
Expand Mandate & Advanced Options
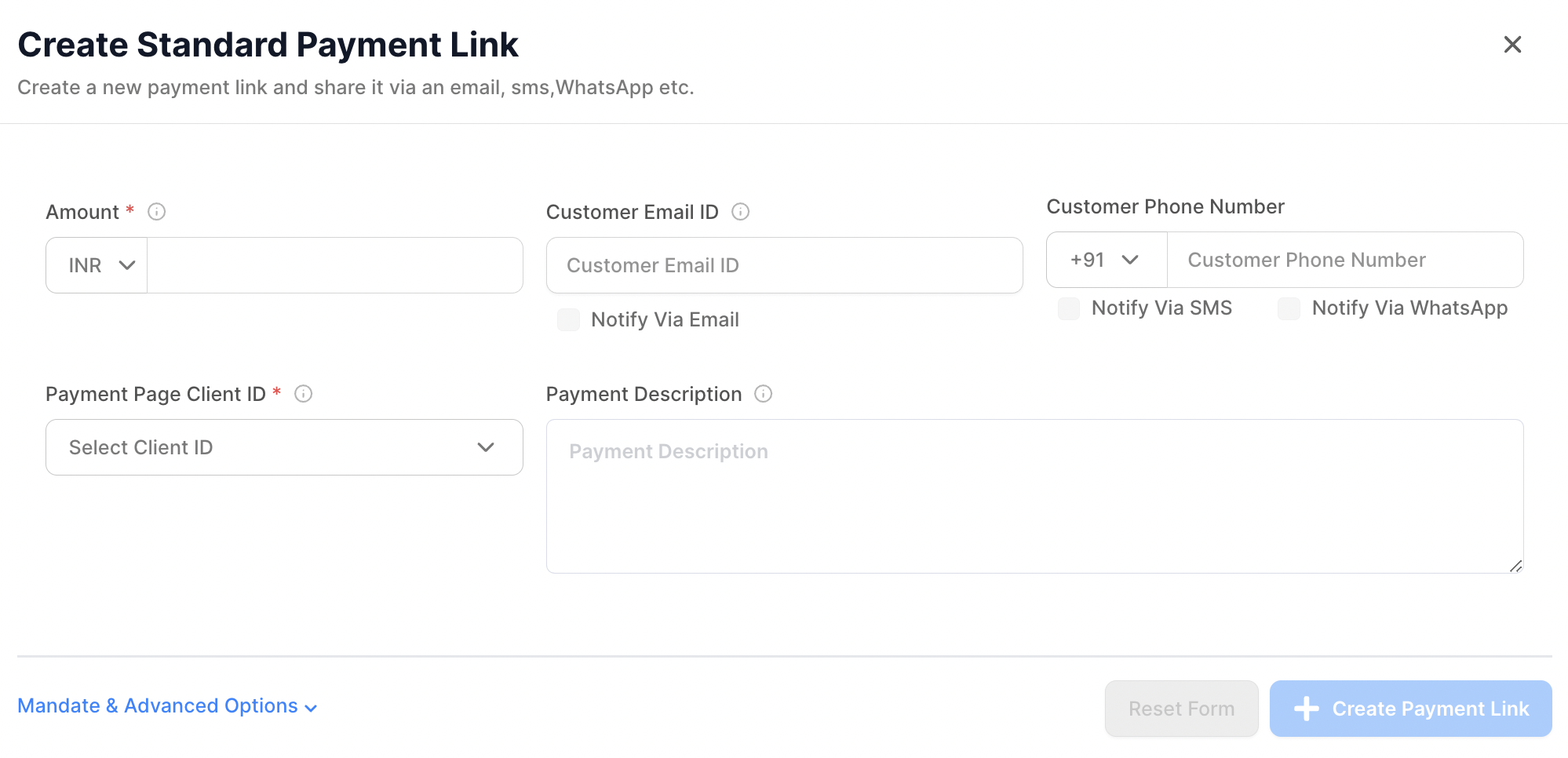(167, 706)
